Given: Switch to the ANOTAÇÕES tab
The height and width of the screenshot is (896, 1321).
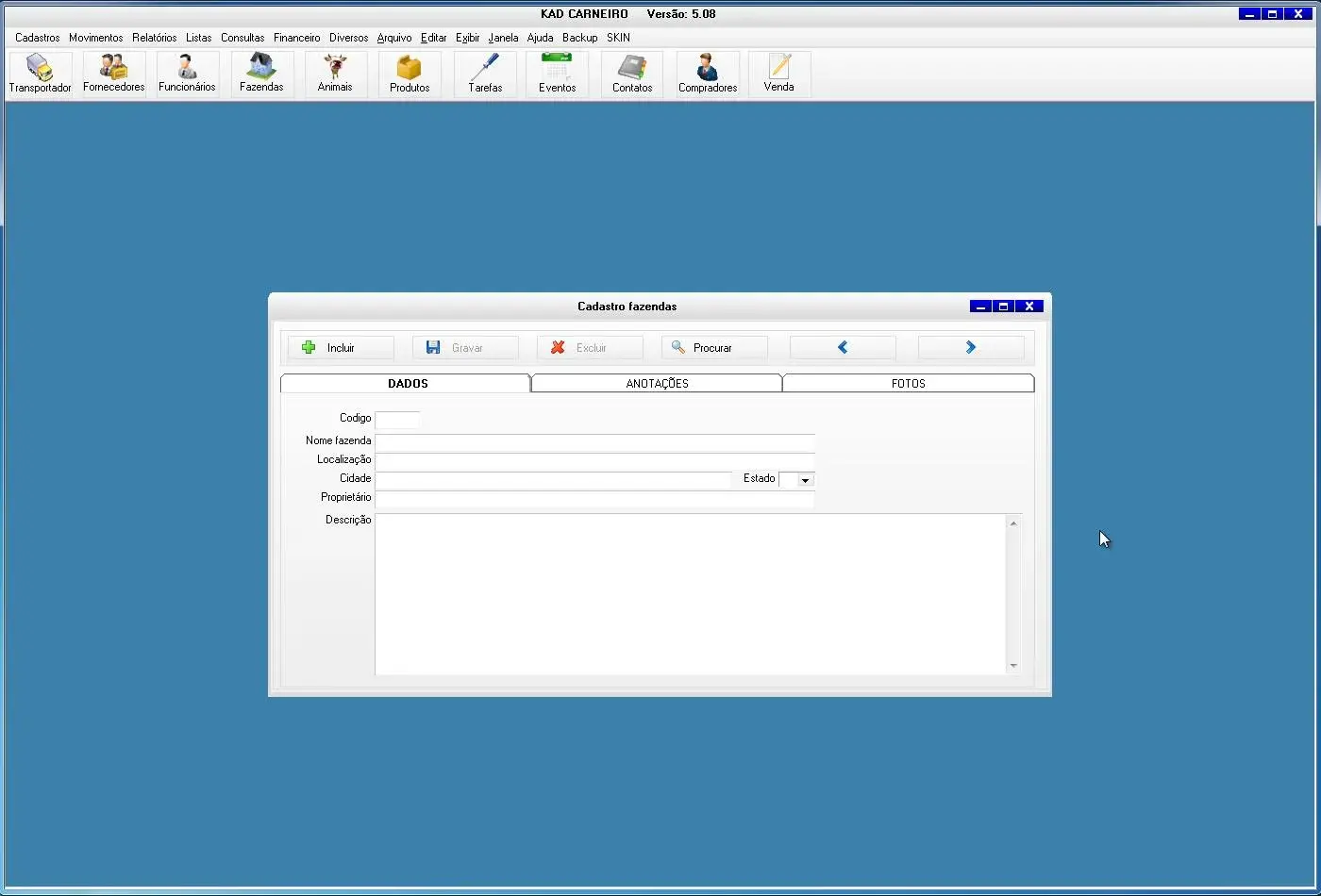Looking at the screenshot, I should coord(657,384).
